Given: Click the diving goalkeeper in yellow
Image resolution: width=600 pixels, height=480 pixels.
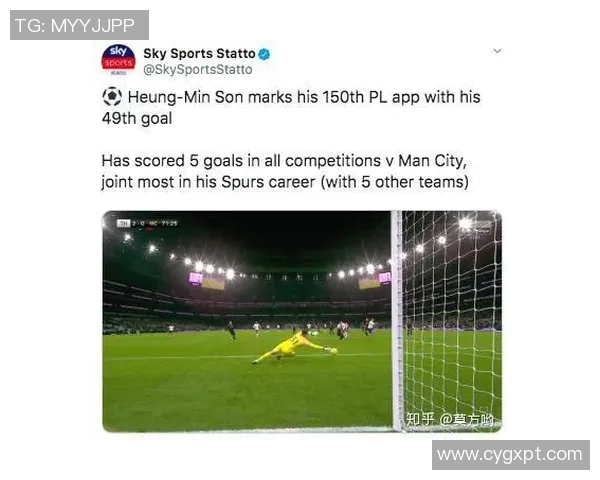Looking at the screenshot, I should [x=294, y=347].
